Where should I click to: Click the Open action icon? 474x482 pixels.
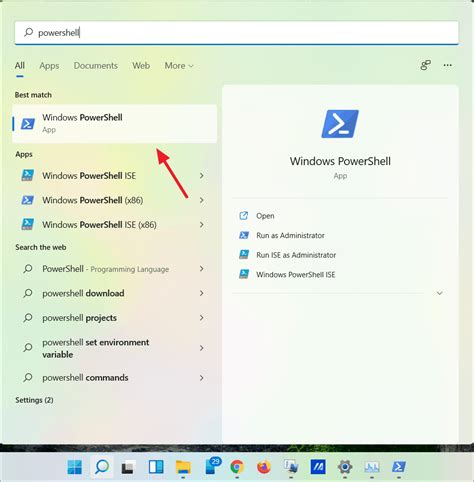click(x=244, y=216)
